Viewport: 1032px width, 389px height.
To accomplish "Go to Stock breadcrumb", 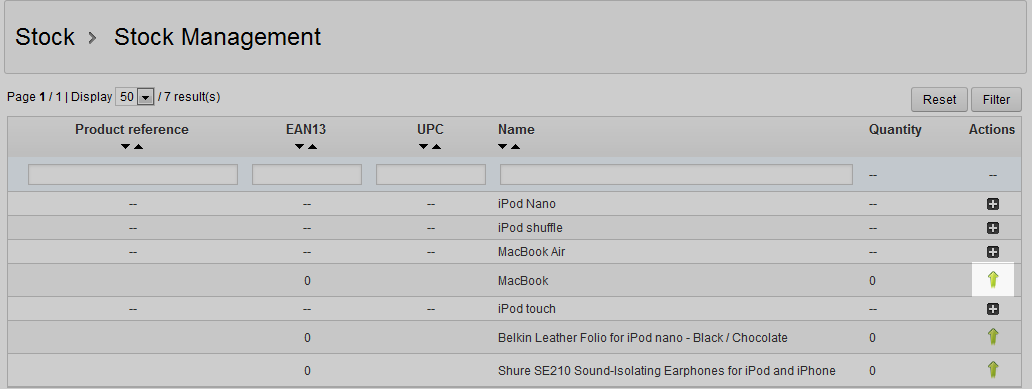I will [x=45, y=37].
